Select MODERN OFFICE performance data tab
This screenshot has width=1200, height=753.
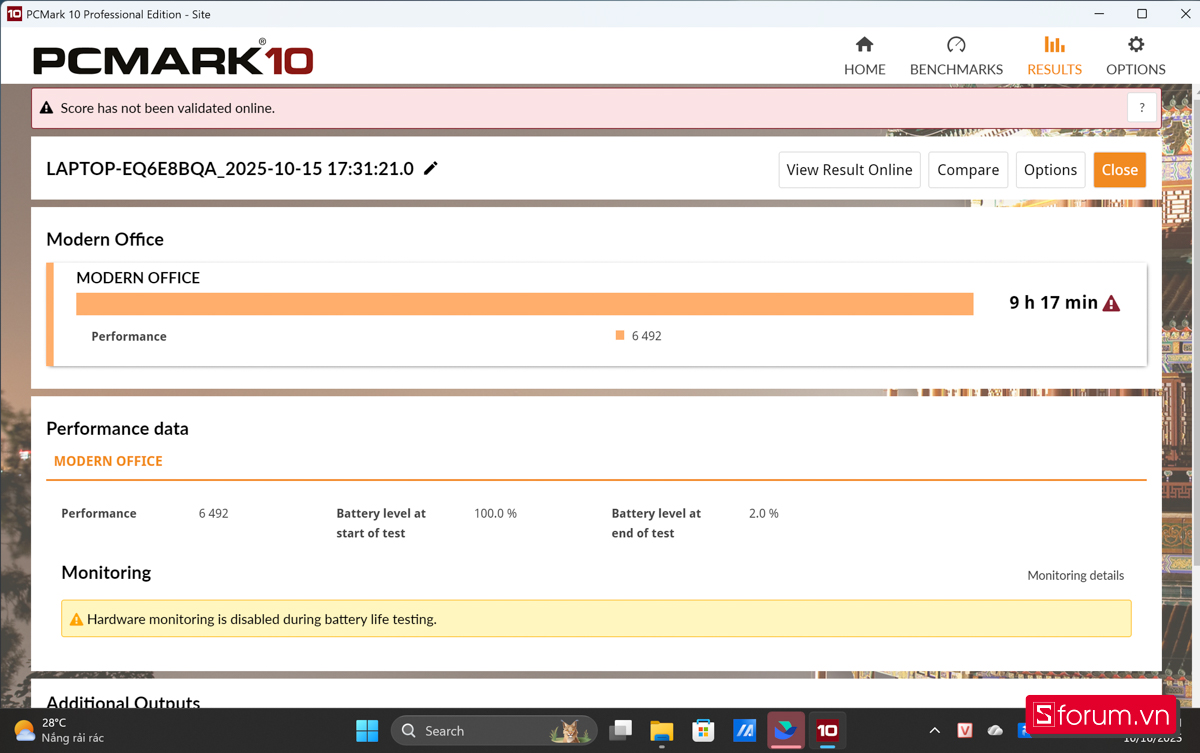coord(108,461)
